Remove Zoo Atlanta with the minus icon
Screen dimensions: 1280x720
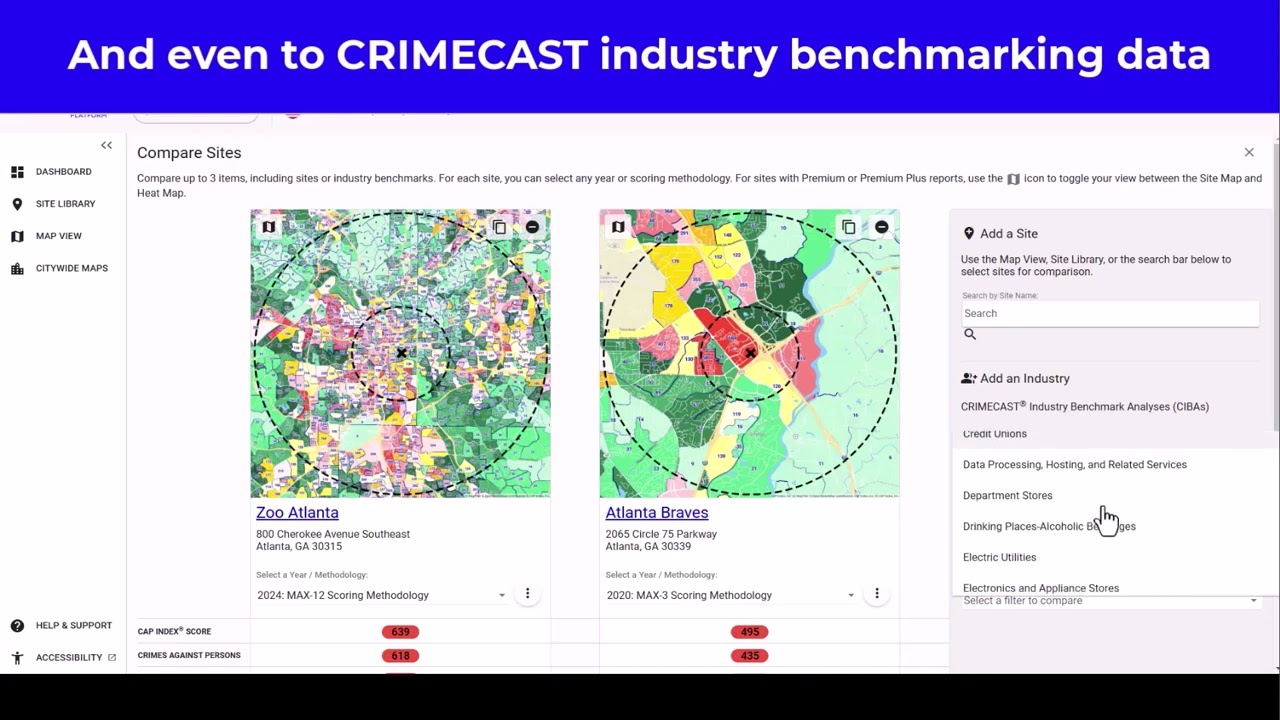click(x=532, y=227)
